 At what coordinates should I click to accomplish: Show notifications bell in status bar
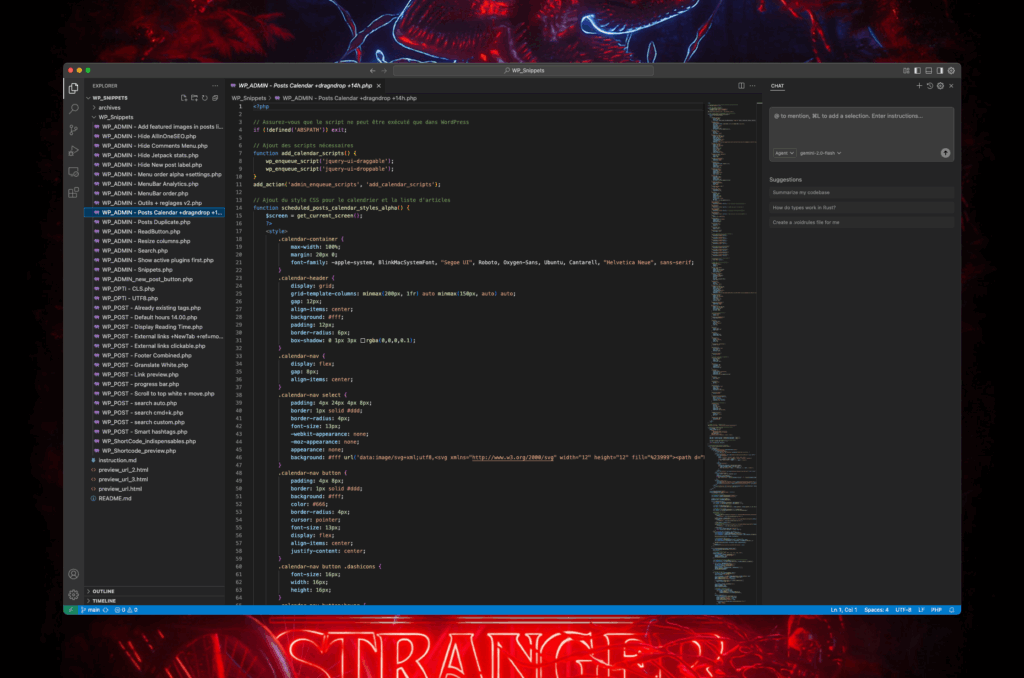pos(952,610)
